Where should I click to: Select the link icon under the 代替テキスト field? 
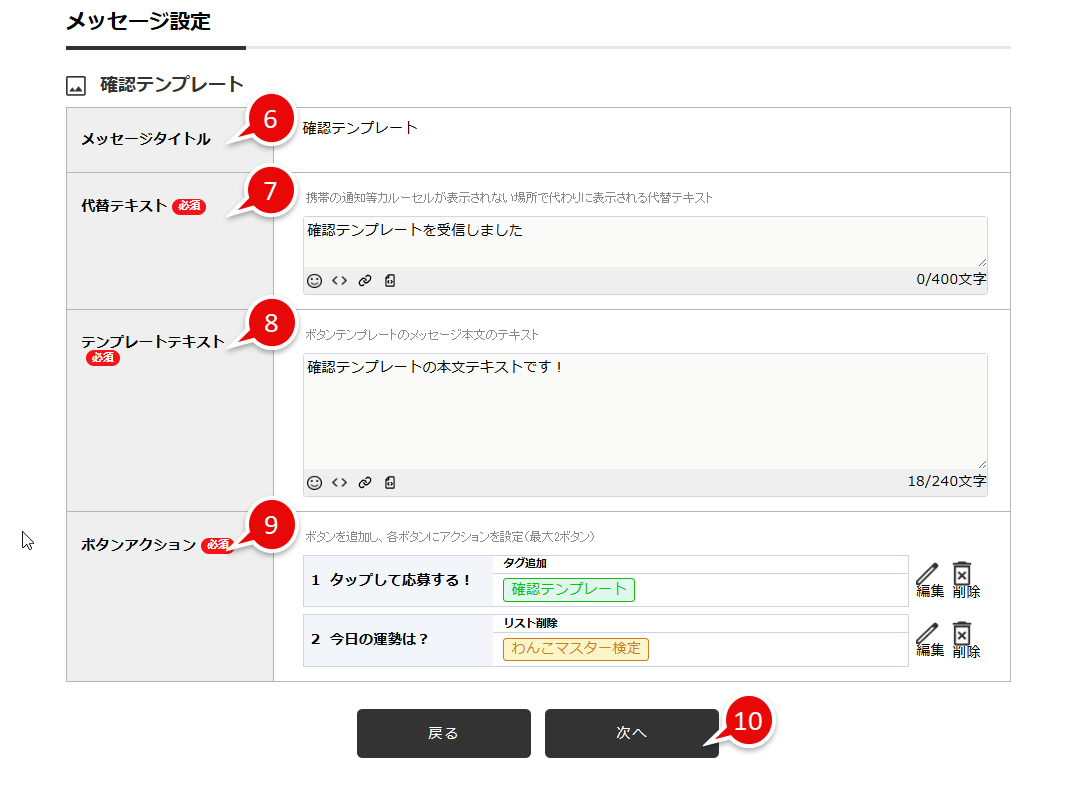(365, 281)
